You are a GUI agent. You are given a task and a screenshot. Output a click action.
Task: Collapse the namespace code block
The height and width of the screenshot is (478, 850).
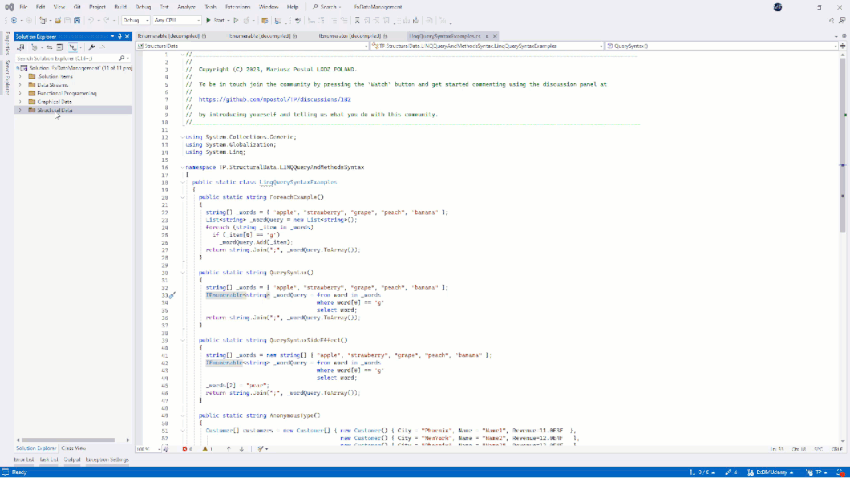(181, 167)
